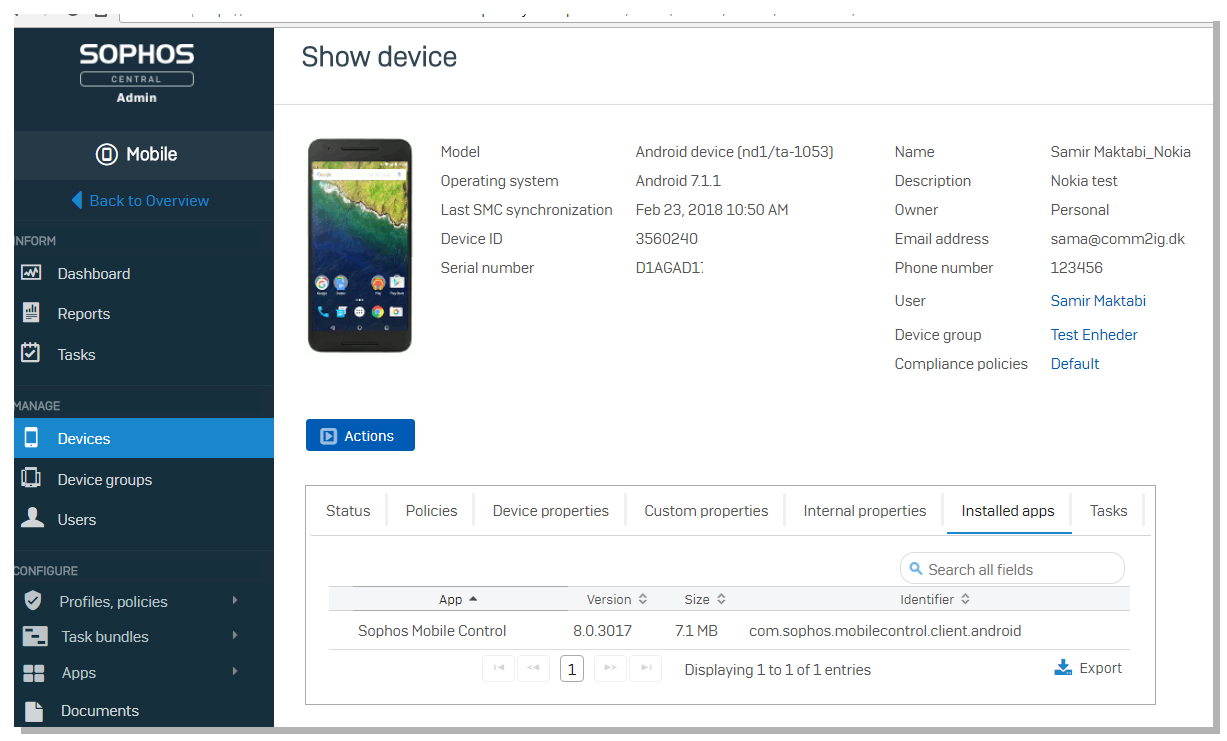Click the Devices phone icon in sidebar

[x=31, y=438]
